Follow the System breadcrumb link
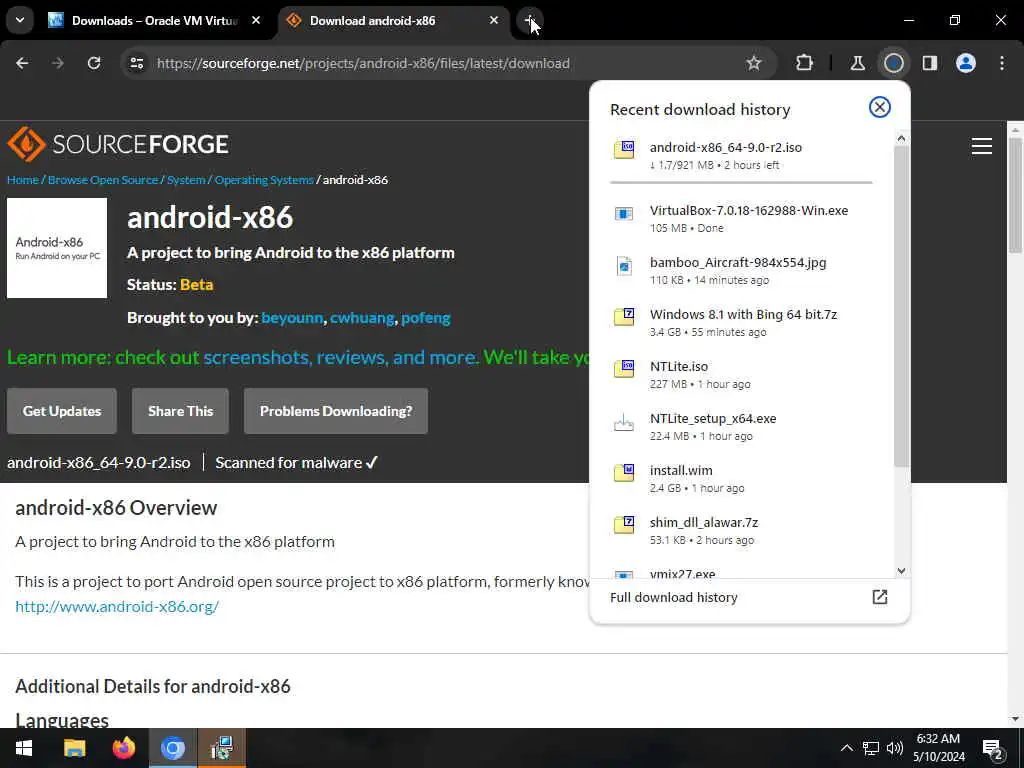The width and height of the screenshot is (1024, 768). point(186,180)
